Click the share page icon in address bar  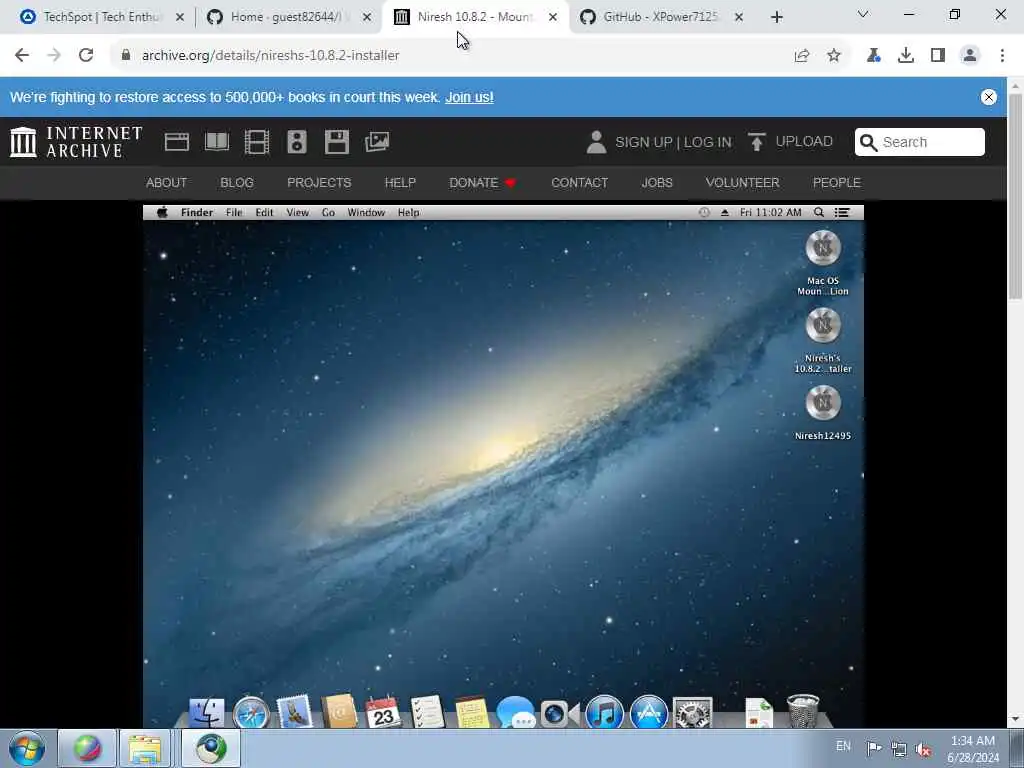tap(802, 56)
